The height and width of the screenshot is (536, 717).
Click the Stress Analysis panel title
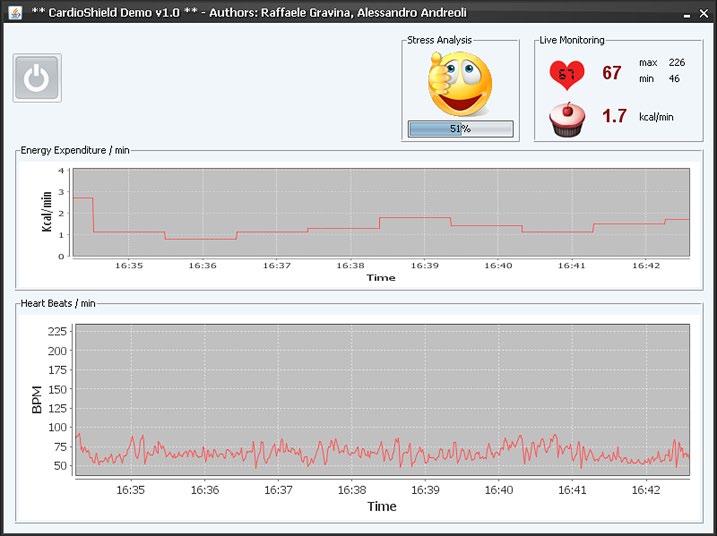439,40
